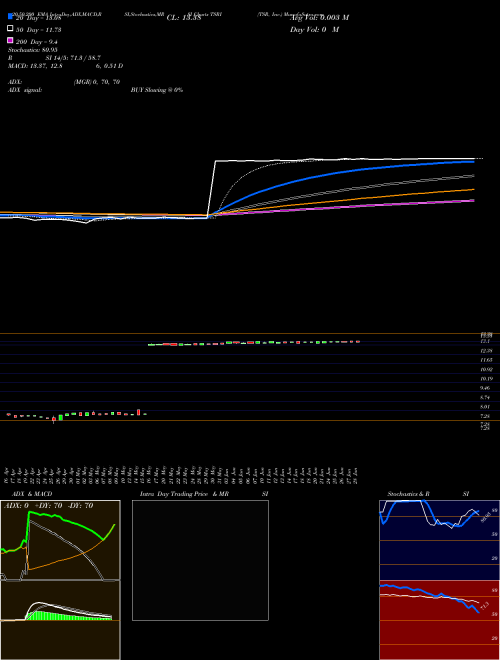Click the 'CL: 13.38' close price text
Image resolution: width=500 pixels, height=660 pixels.
pos(184,18)
